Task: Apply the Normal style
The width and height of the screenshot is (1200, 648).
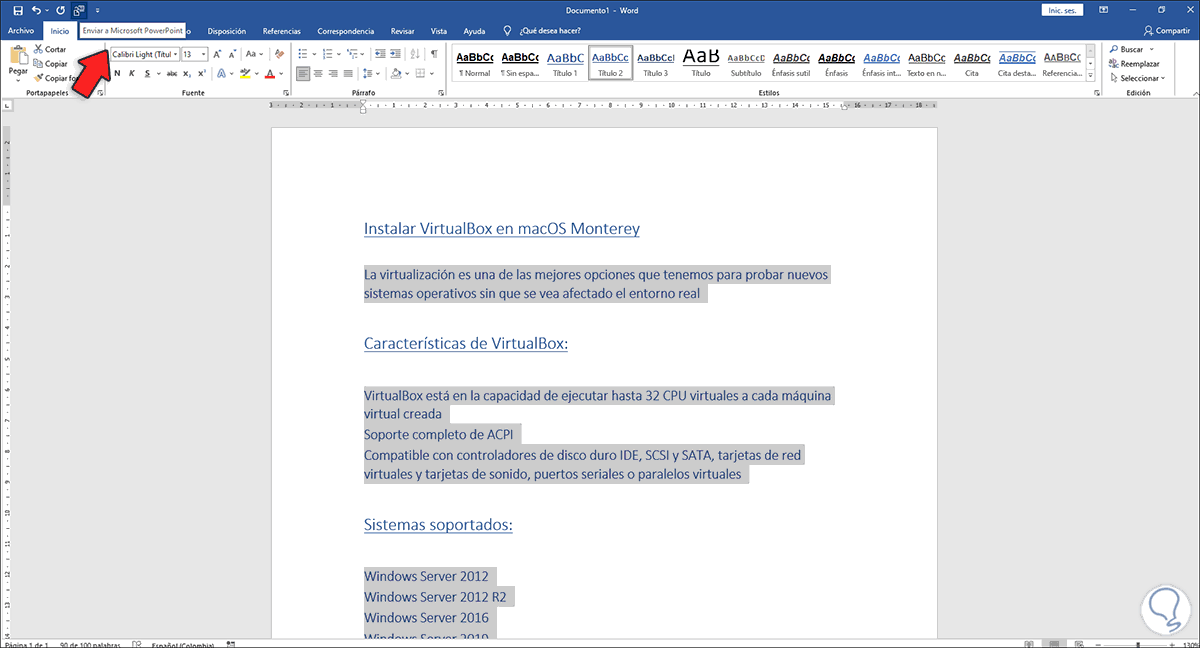Action: coord(475,63)
